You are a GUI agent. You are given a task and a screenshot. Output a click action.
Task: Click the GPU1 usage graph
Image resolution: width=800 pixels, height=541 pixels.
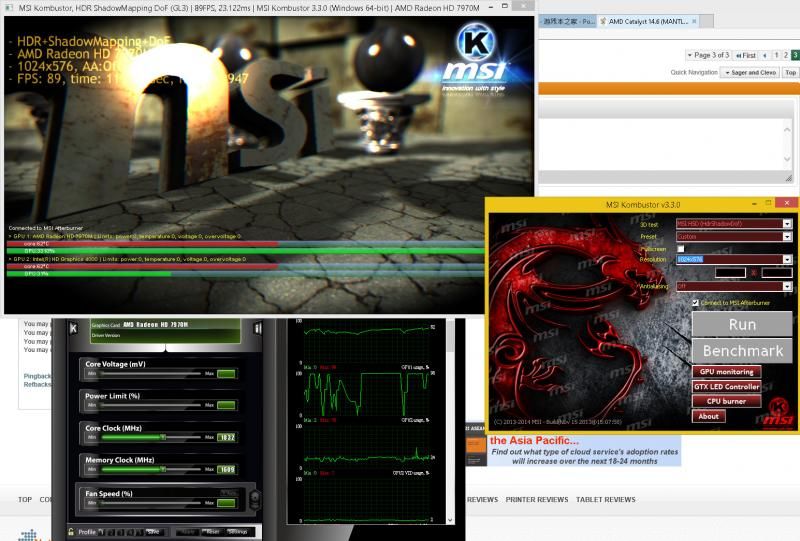[x=367, y=394]
